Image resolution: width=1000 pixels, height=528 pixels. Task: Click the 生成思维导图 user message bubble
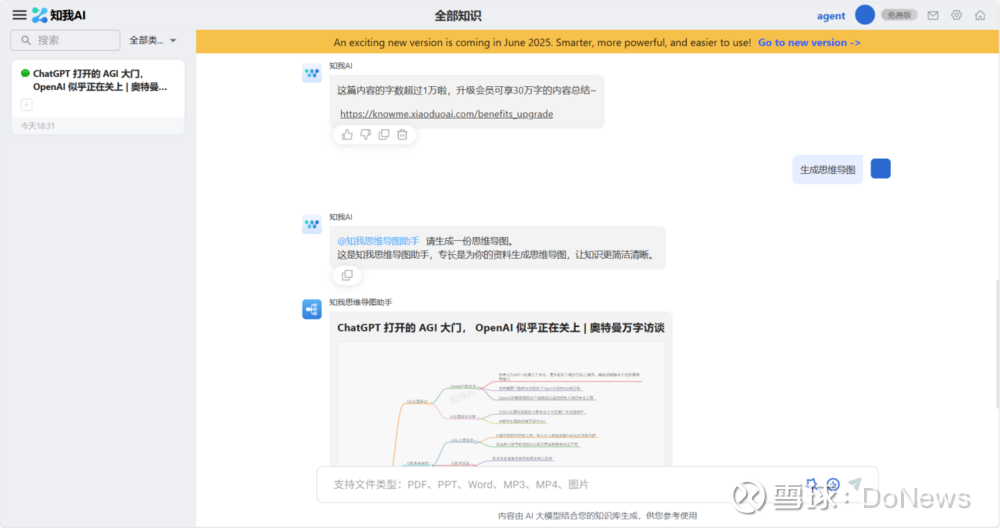(x=827, y=170)
